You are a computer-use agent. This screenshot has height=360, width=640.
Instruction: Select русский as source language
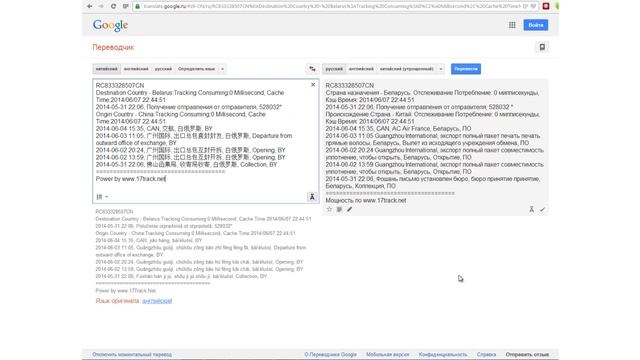coord(163,69)
